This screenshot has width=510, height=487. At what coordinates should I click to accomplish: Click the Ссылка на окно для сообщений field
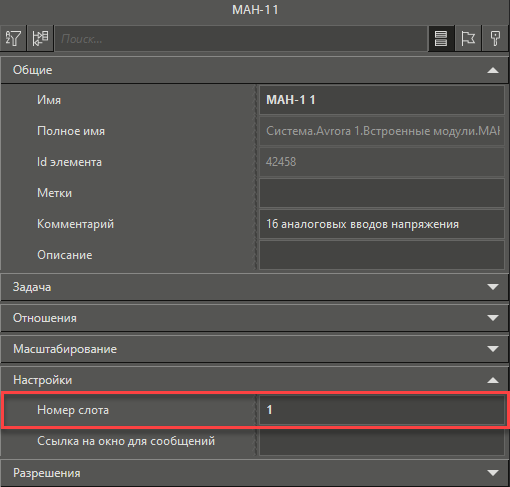point(382,441)
